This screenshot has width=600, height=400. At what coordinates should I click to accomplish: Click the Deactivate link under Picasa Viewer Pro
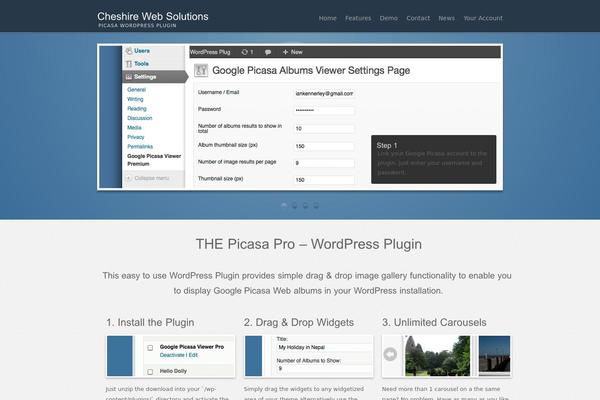pos(173,355)
